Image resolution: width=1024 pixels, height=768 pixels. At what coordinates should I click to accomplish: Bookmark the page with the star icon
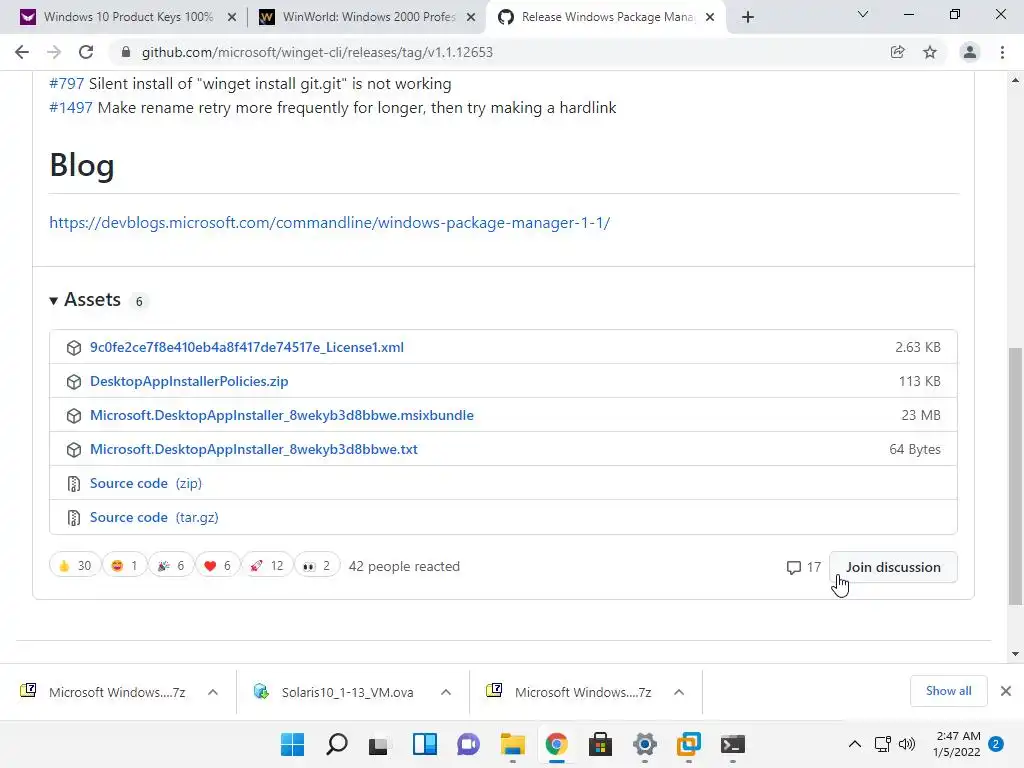(x=930, y=52)
